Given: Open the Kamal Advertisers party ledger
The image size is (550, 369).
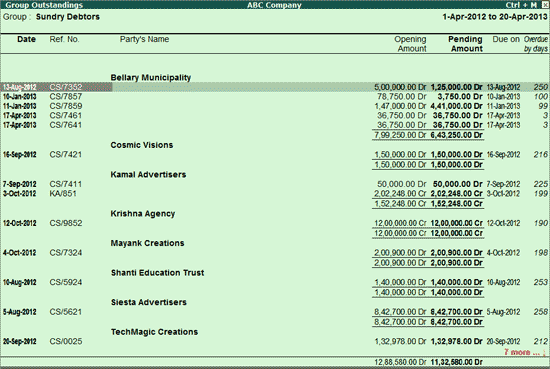Looking at the screenshot, I should click(148, 174).
